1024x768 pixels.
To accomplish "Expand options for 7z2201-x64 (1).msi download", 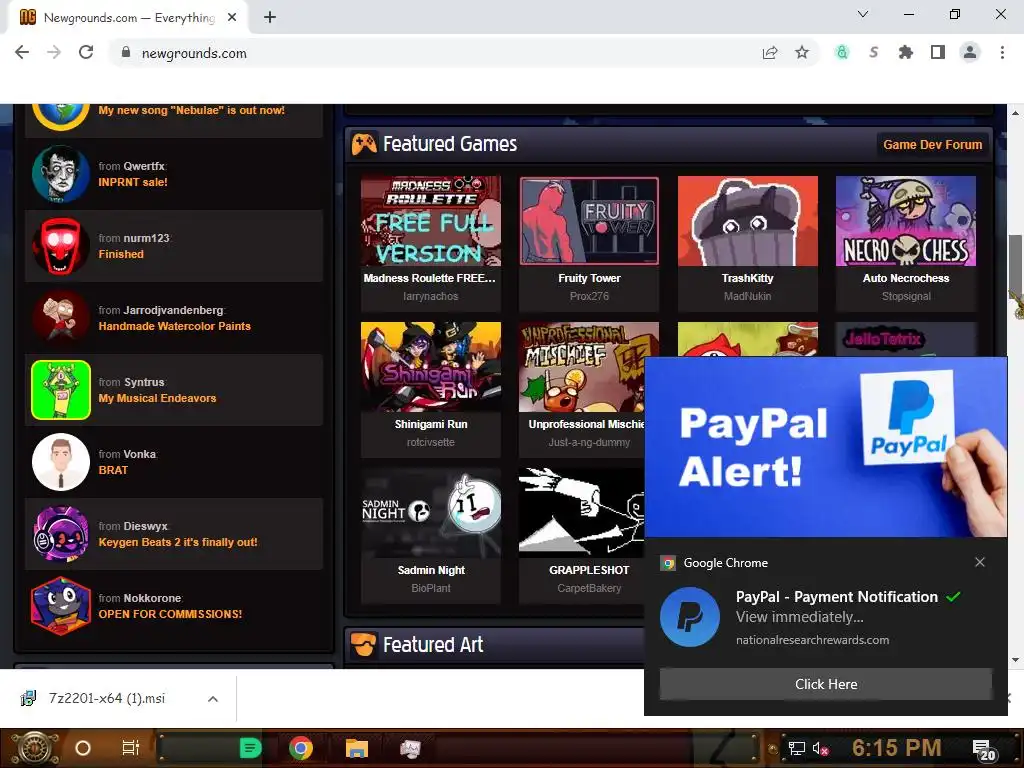I will coord(212,699).
